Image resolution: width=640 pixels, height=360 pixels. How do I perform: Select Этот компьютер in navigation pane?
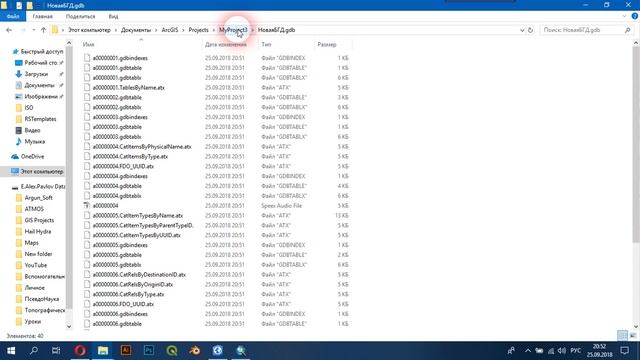pos(37,171)
